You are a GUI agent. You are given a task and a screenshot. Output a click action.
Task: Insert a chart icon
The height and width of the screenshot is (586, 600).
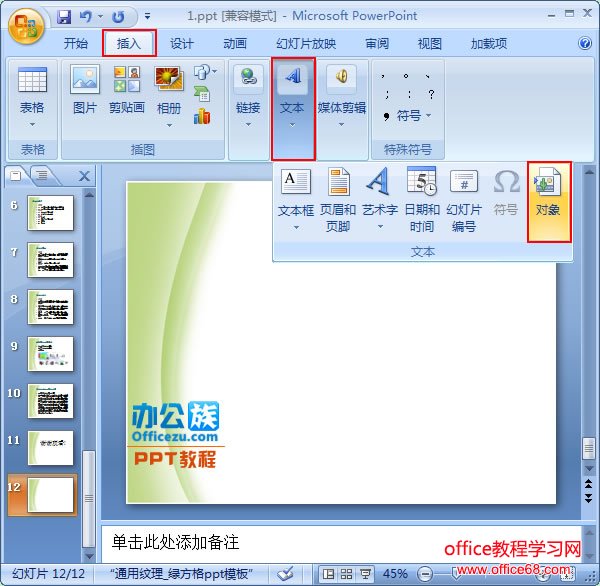tap(202, 116)
